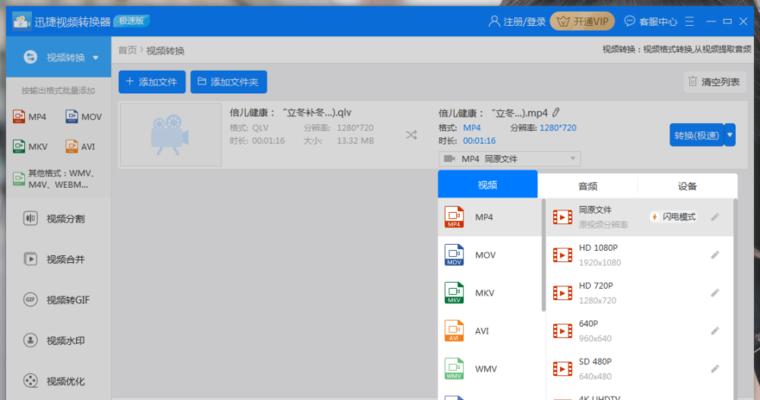Choose MKV in format list
This screenshot has width=760, height=400.
tap(490, 293)
